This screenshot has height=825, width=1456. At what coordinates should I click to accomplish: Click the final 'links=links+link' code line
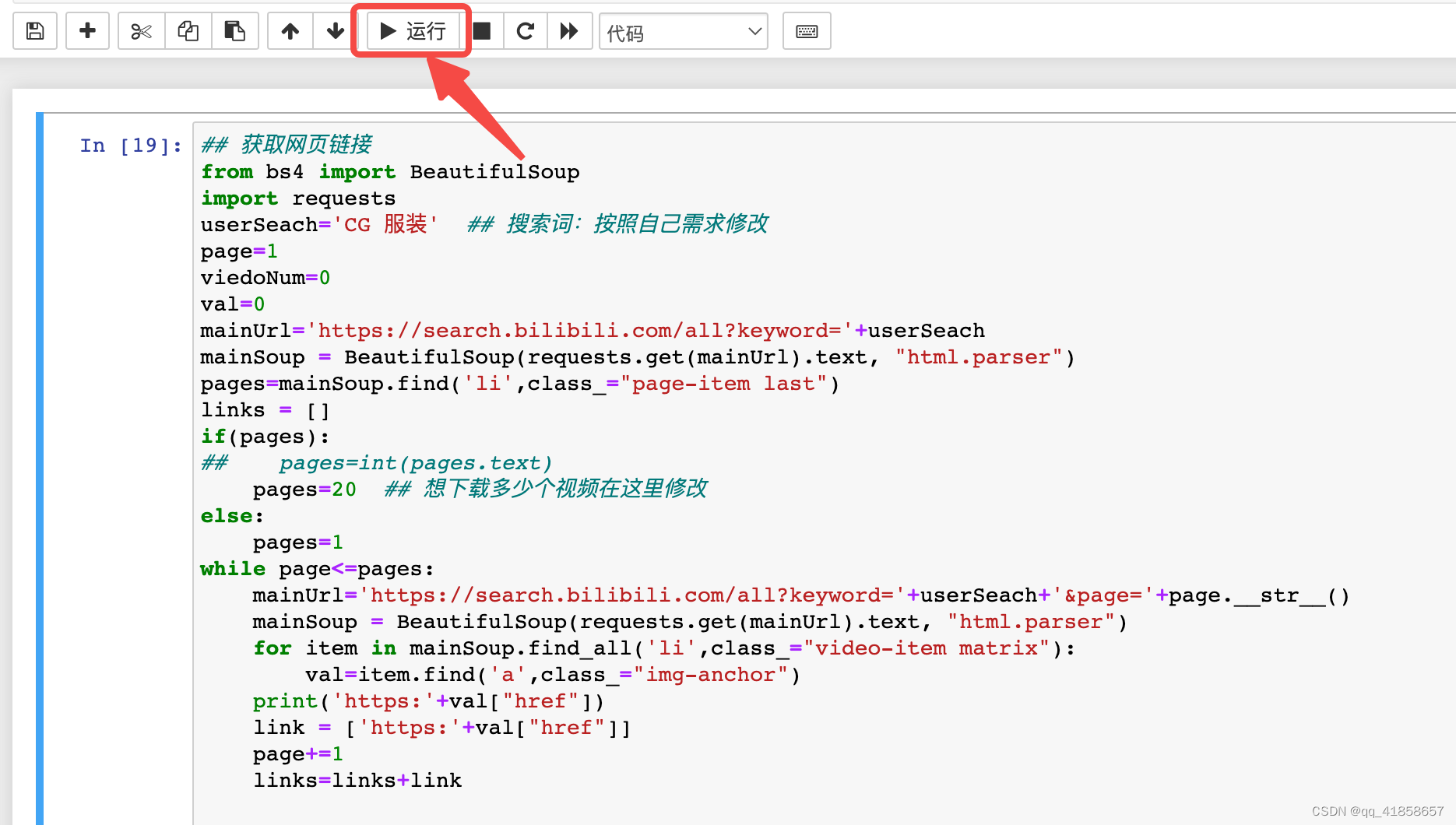tap(357, 781)
